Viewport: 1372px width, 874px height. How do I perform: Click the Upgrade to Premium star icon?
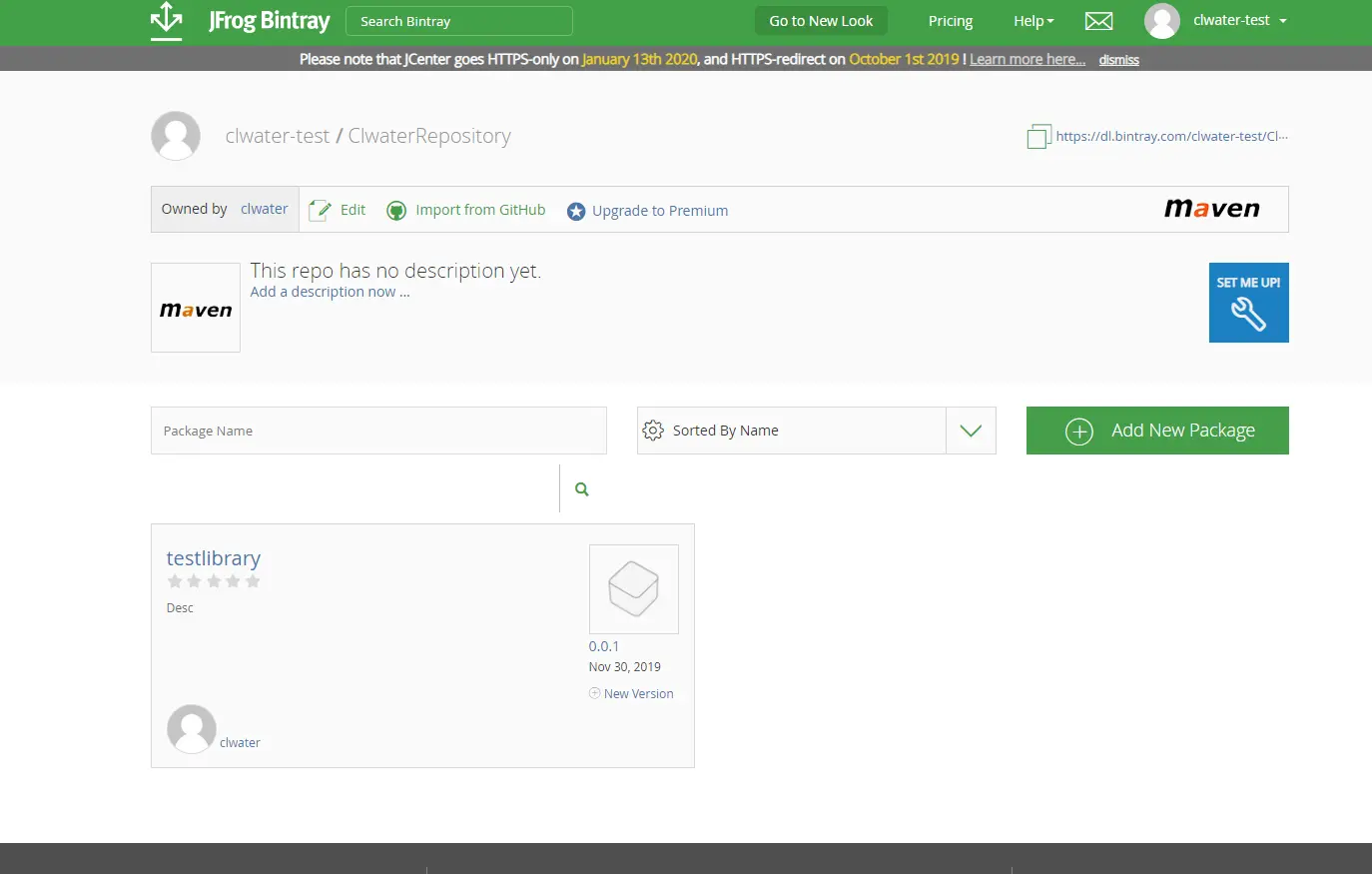coord(576,211)
